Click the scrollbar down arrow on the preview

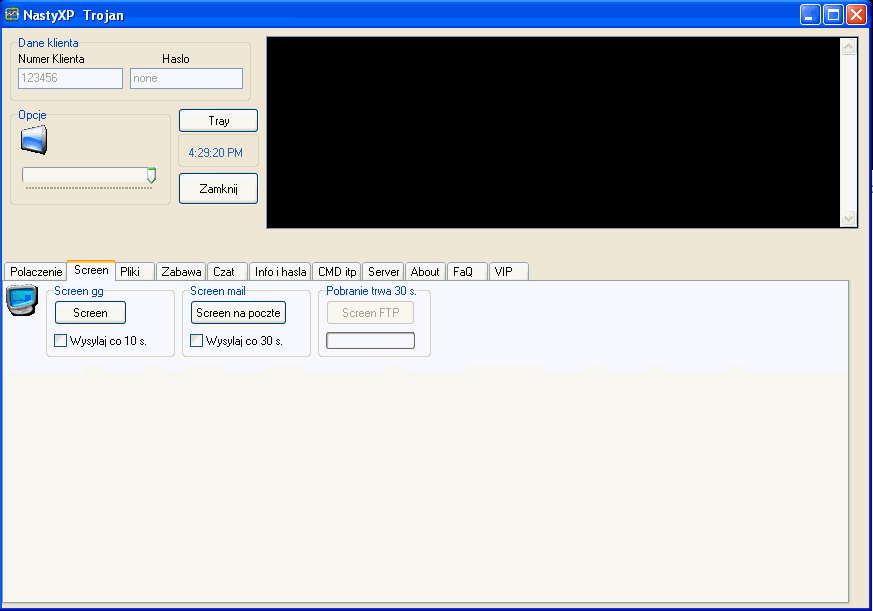point(848,219)
